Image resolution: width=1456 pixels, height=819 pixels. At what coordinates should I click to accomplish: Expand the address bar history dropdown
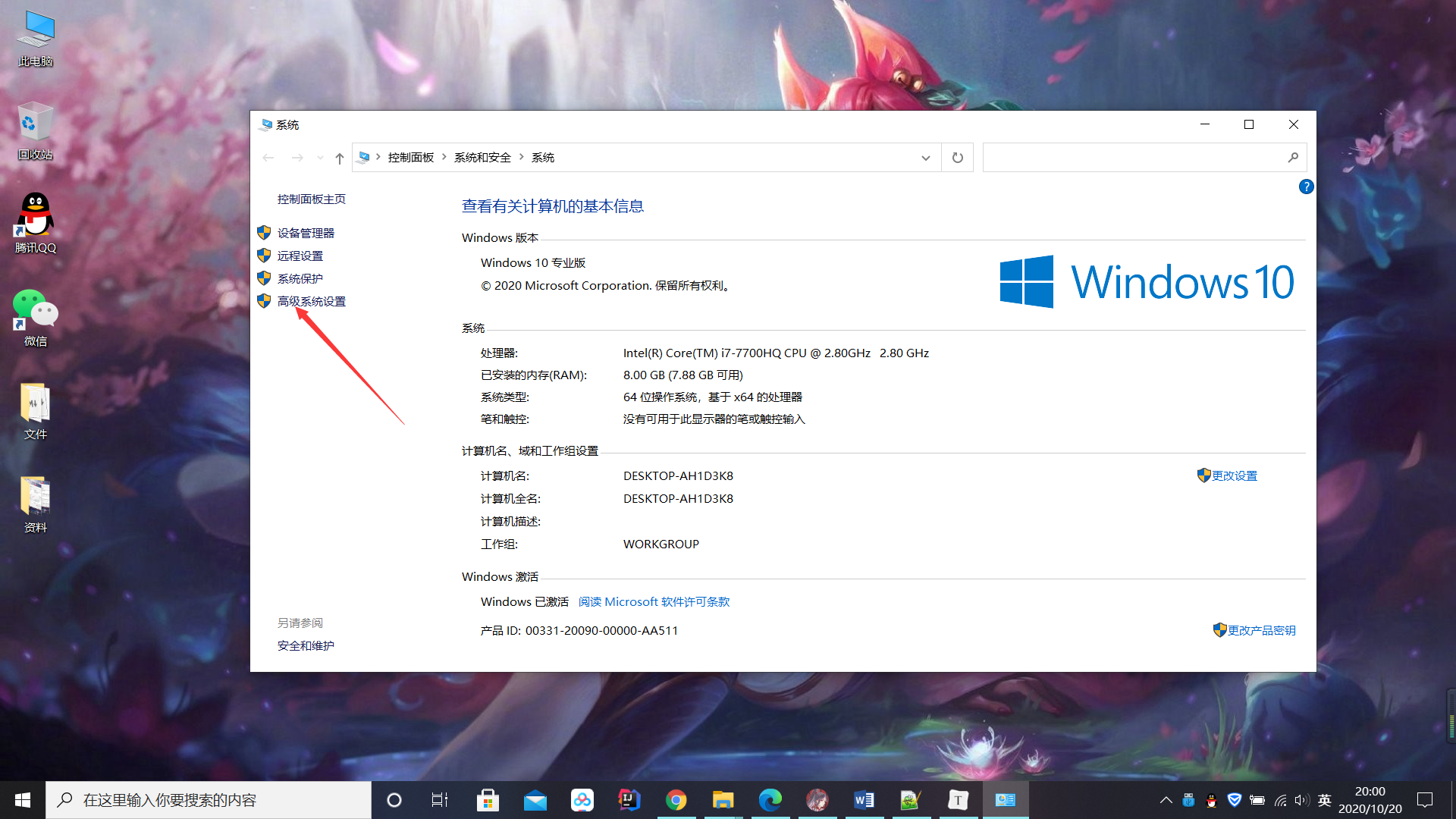(926, 158)
